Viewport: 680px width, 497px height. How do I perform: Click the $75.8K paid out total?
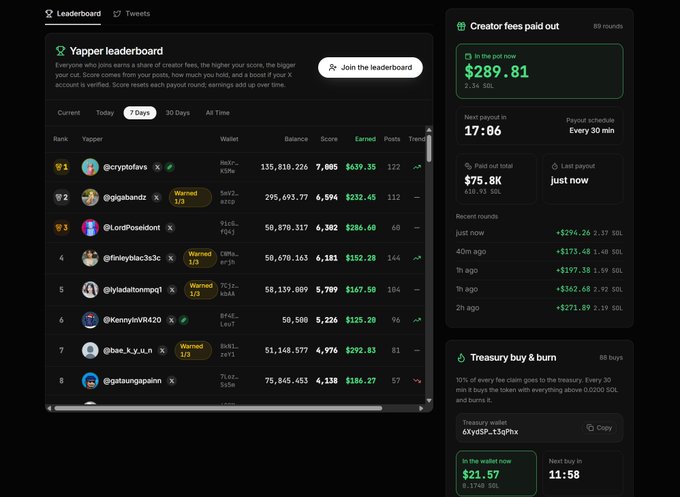[x=483, y=180]
